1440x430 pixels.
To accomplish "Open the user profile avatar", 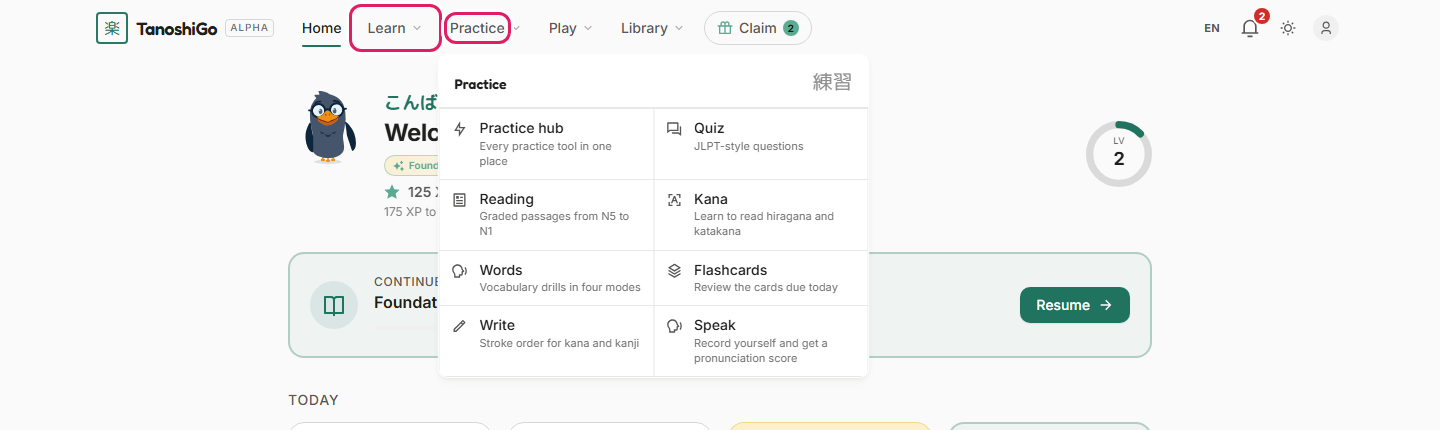I will point(1326,28).
